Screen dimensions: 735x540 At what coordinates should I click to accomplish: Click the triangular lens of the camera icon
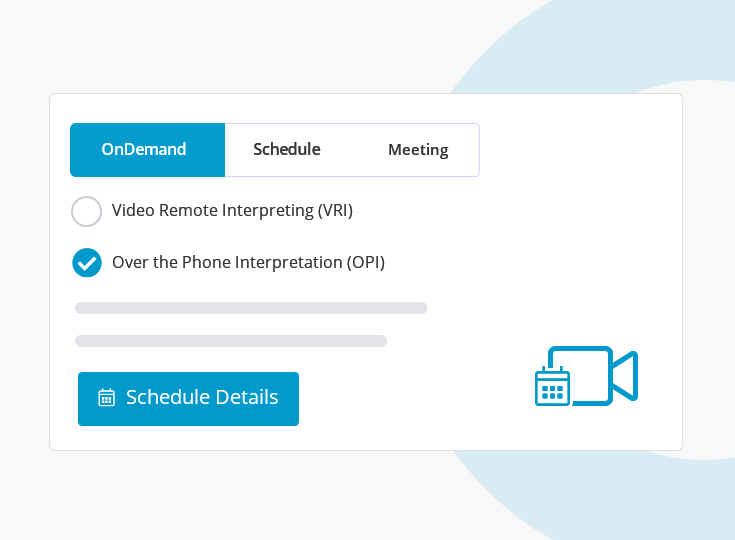pyautogui.click(x=626, y=376)
